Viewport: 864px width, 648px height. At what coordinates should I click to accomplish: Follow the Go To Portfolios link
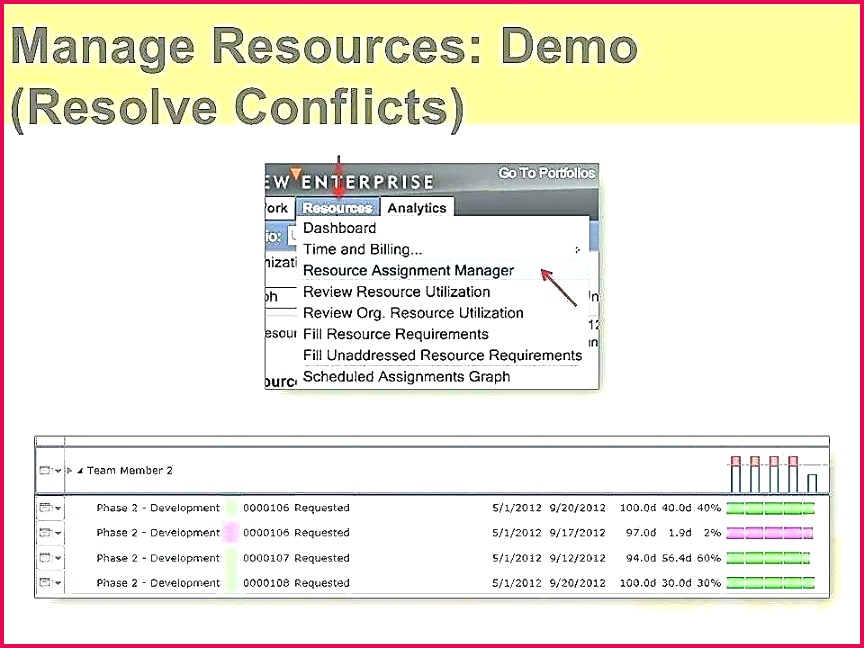[547, 173]
